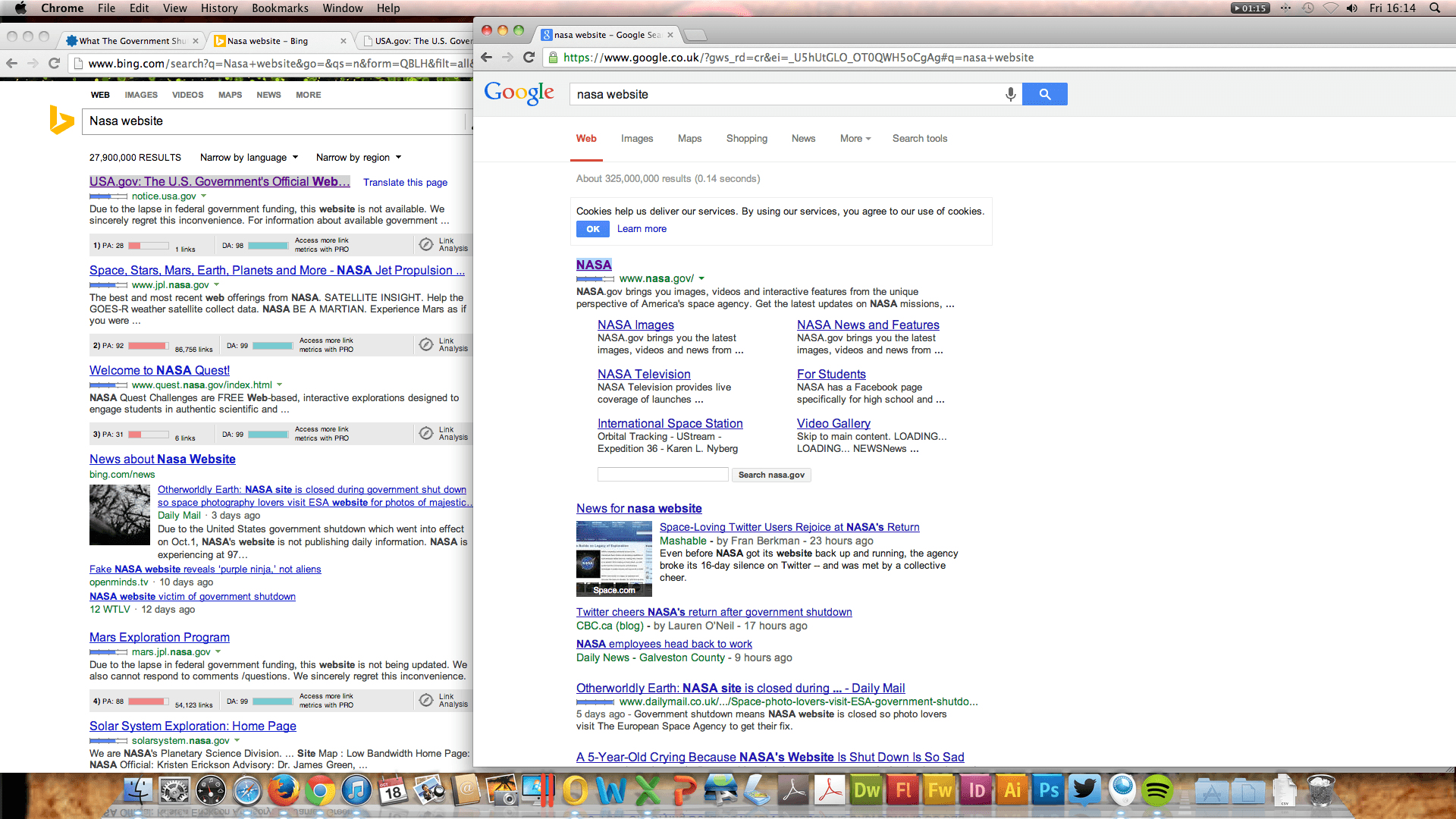Open a new tab in Google window
This screenshot has height=819, width=1456.
(695, 35)
